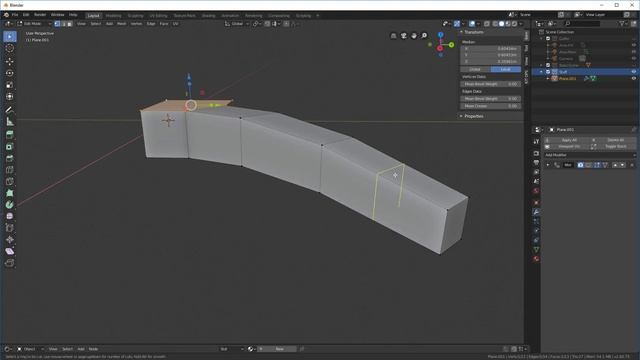
Task: Switch to wireframe viewport shading
Action: [x=495, y=24]
